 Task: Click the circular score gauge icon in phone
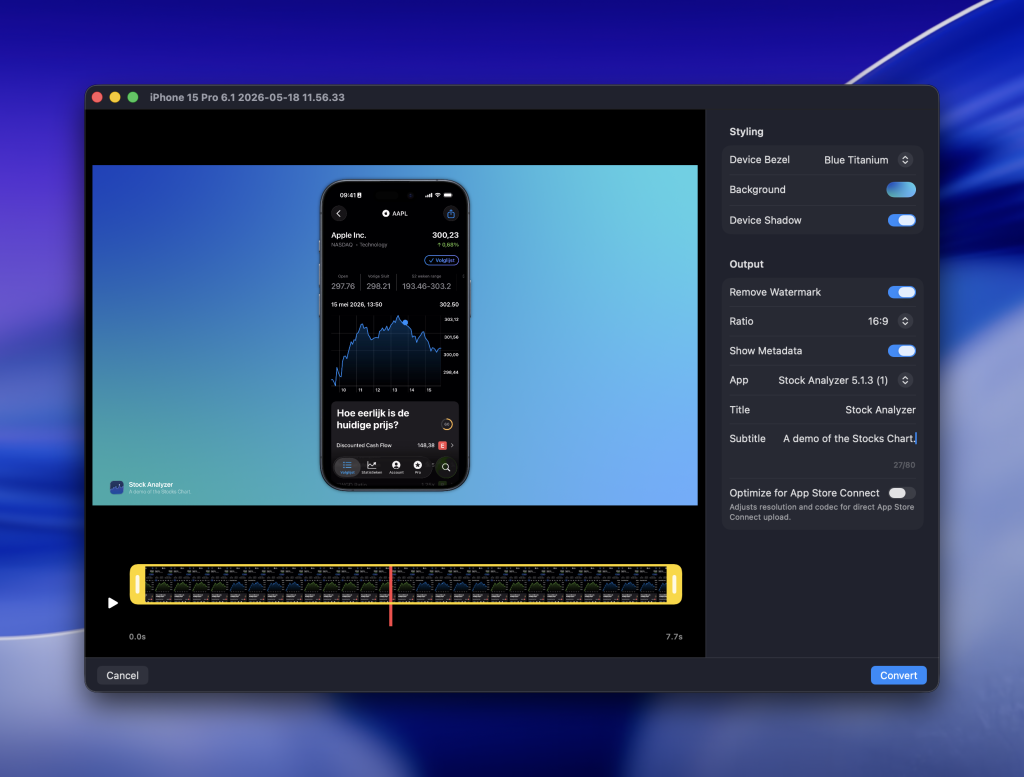[x=447, y=424]
